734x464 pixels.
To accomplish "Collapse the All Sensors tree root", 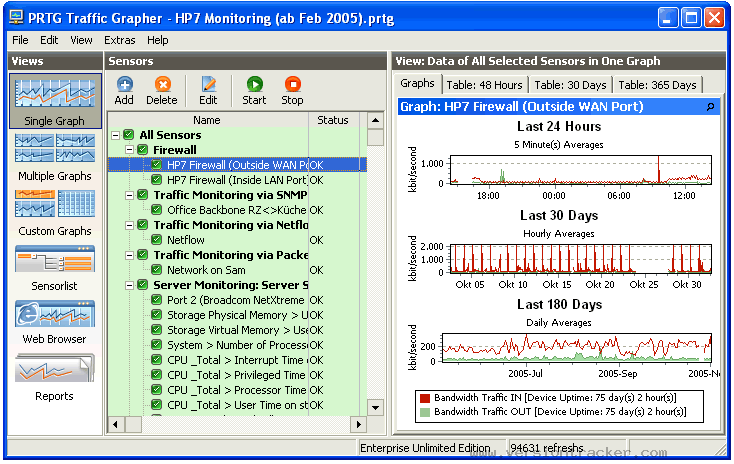I will [116, 135].
